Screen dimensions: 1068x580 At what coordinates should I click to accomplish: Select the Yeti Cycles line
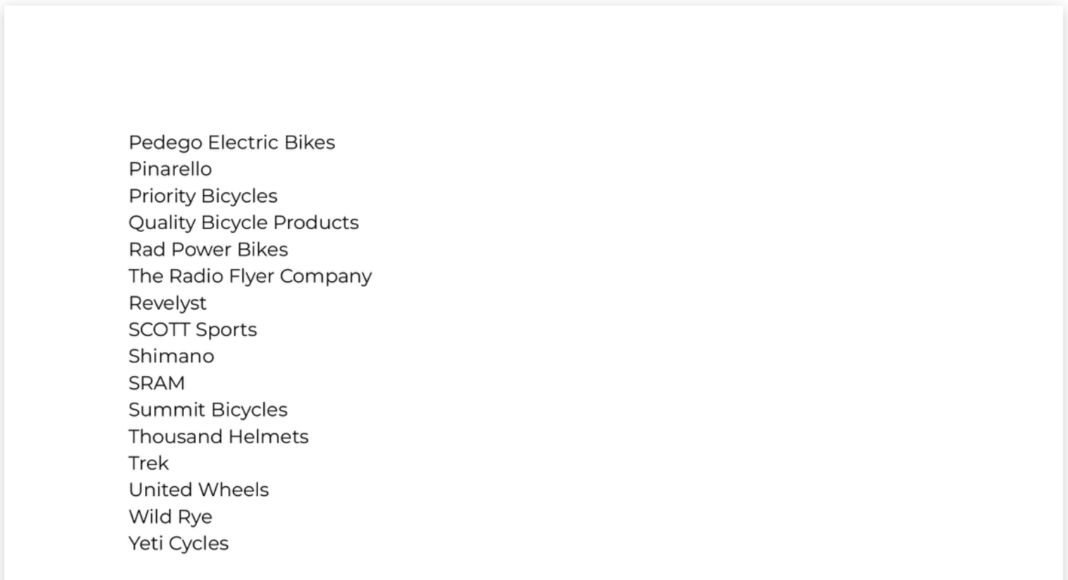tap(178, 544)
